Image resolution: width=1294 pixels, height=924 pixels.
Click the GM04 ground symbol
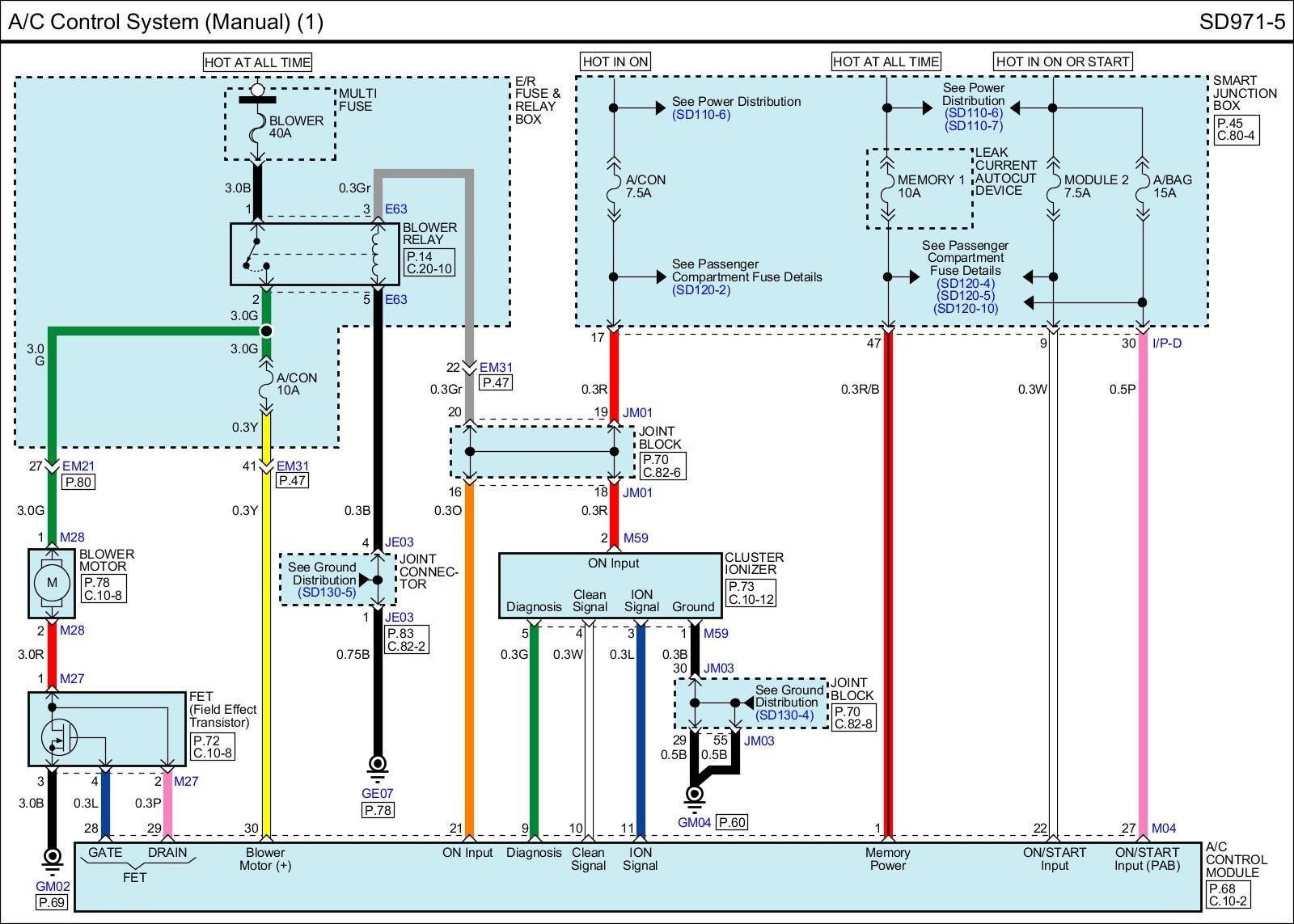(694, 795)
